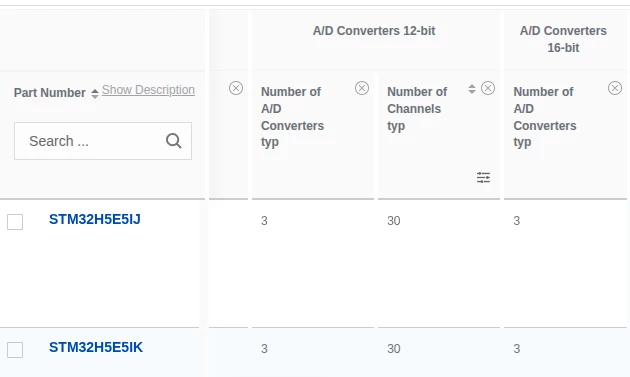Click the Number of Channels typ header

(x=417, y=109)
